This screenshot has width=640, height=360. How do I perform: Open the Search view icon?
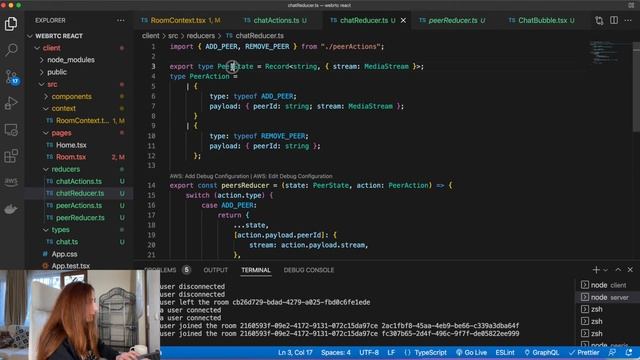(11, 50)
